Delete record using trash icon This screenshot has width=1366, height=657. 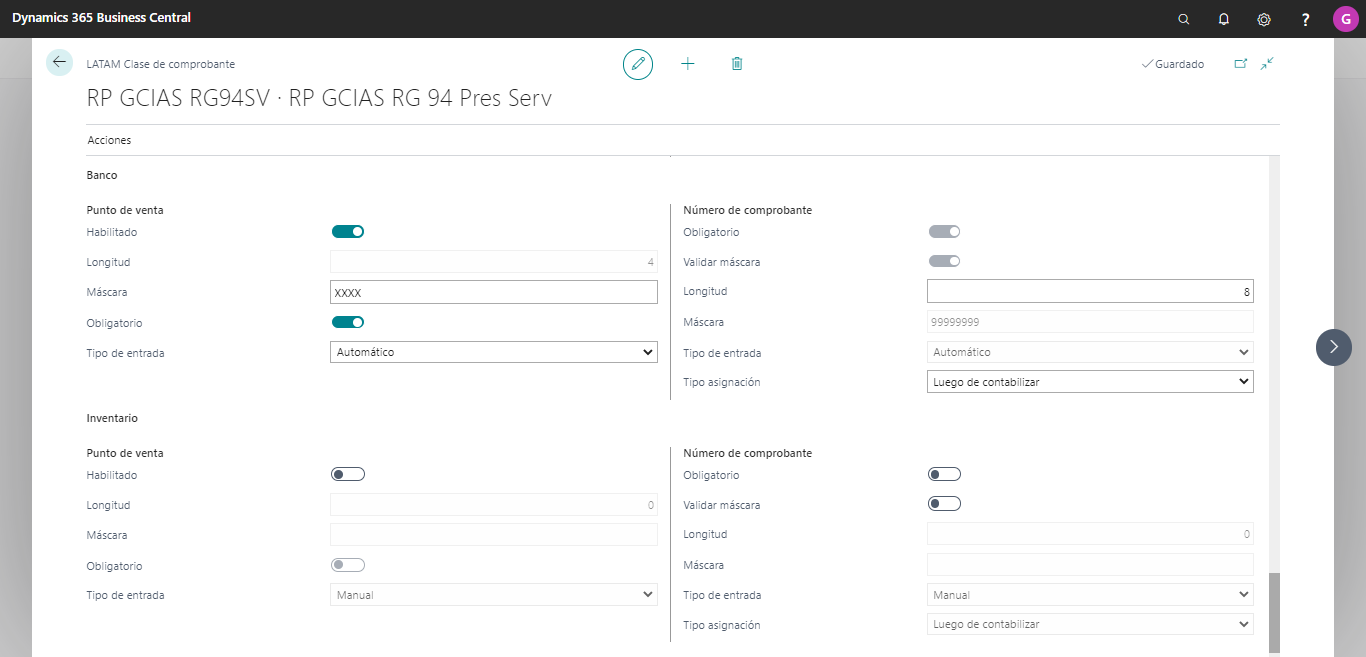pos(737,64)
